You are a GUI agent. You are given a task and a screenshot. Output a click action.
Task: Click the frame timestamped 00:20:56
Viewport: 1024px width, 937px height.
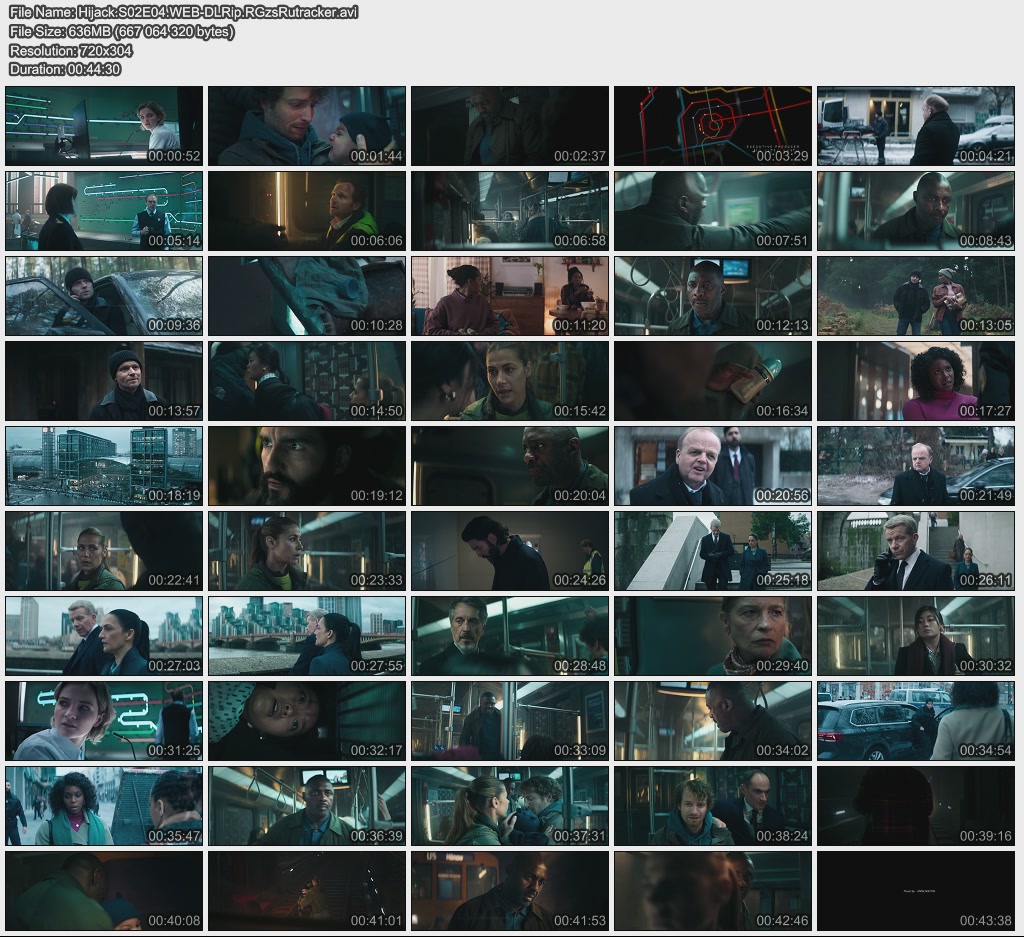point(712,466)
